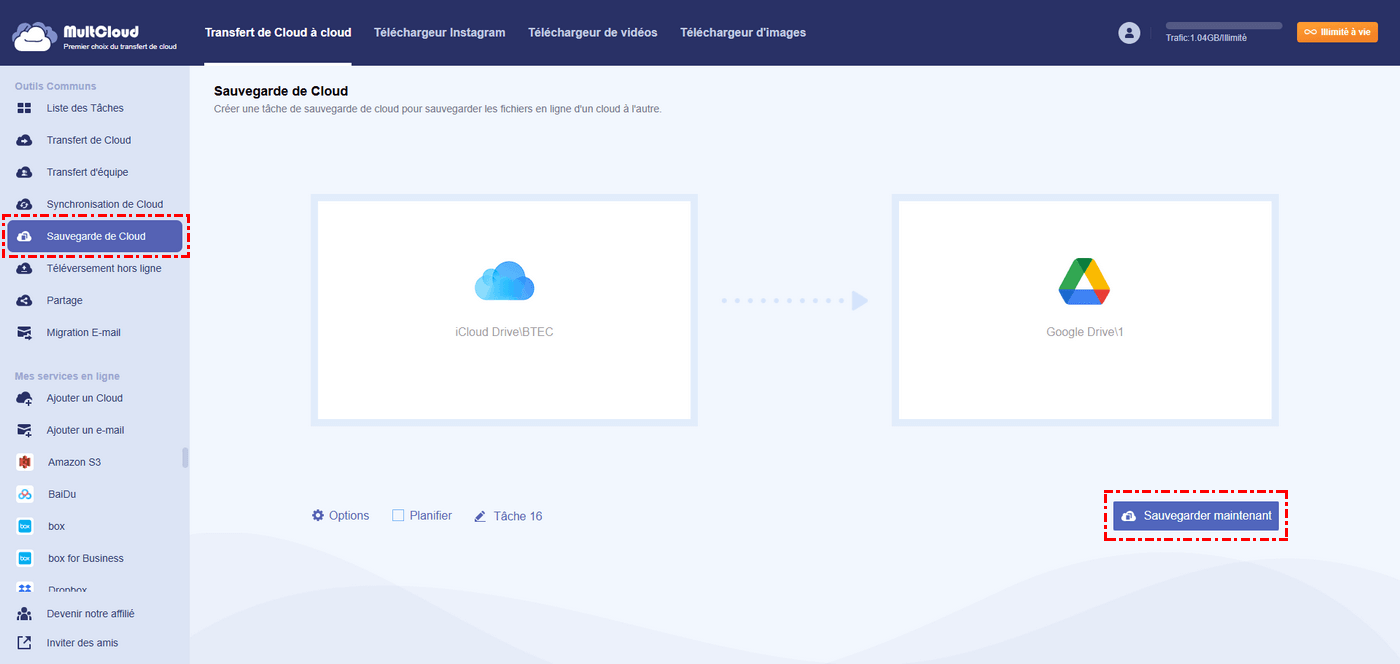Rename task via Tâche 16 label
Screen dimensions: 1400x664
pos(518,516)
